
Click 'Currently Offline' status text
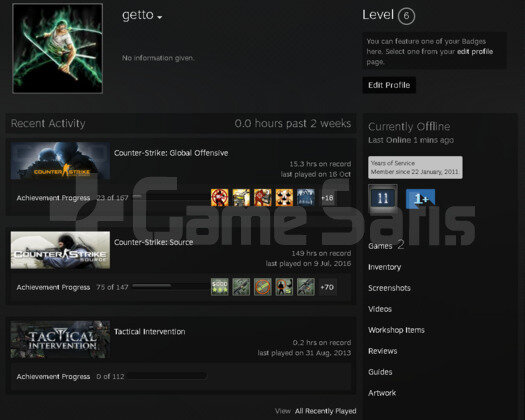409,127
